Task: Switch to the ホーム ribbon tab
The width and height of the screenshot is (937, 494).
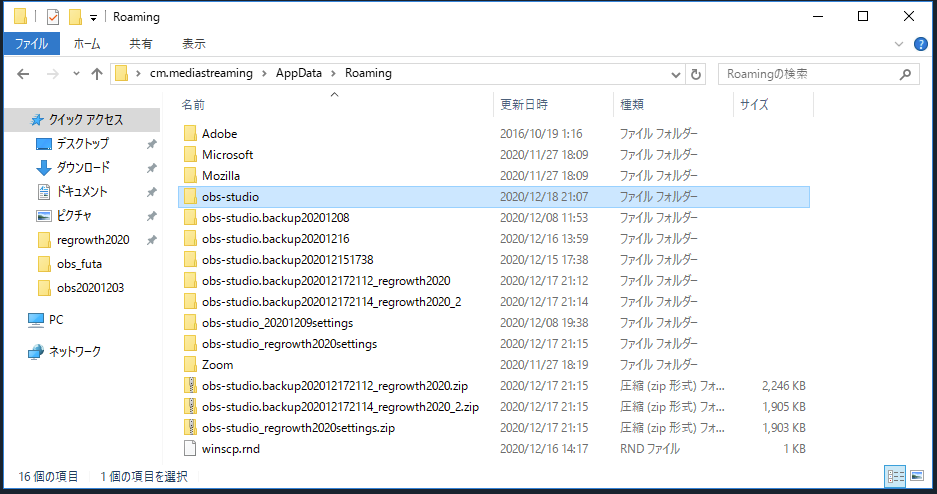Action: tap(87, 44)
